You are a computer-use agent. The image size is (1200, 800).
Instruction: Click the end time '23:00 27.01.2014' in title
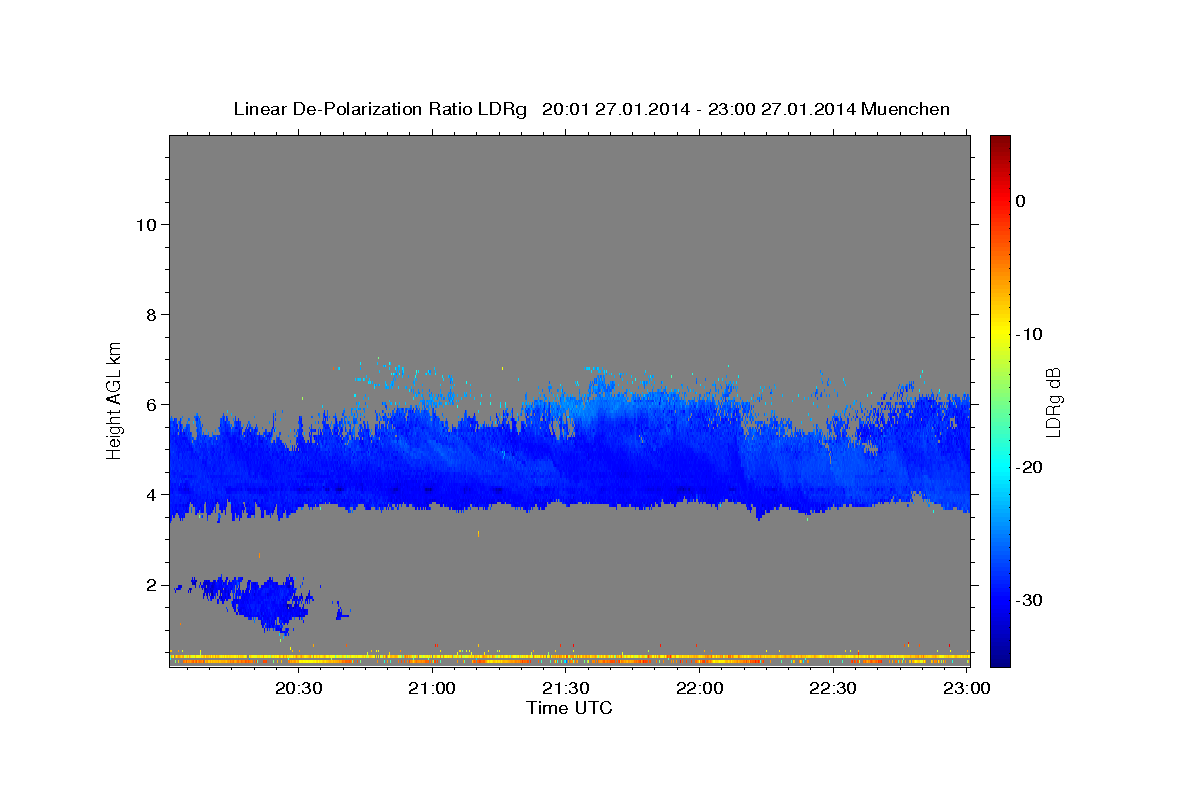point(782,109)
